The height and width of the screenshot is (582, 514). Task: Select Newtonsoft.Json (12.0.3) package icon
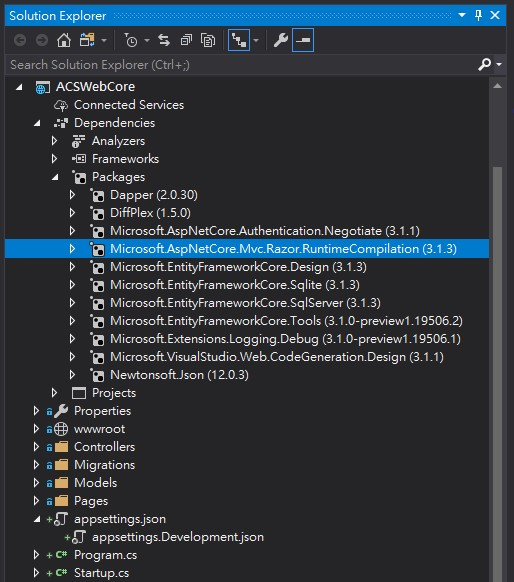[97, 375]
